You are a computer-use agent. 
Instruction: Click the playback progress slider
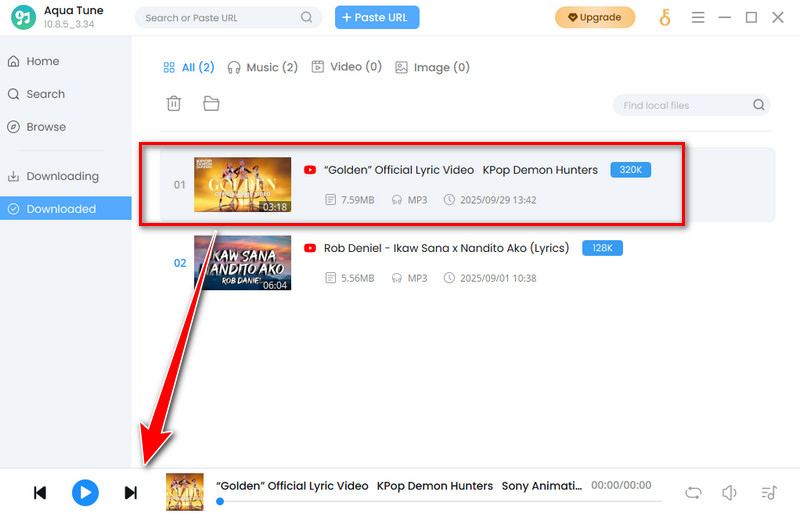[439, 501]
